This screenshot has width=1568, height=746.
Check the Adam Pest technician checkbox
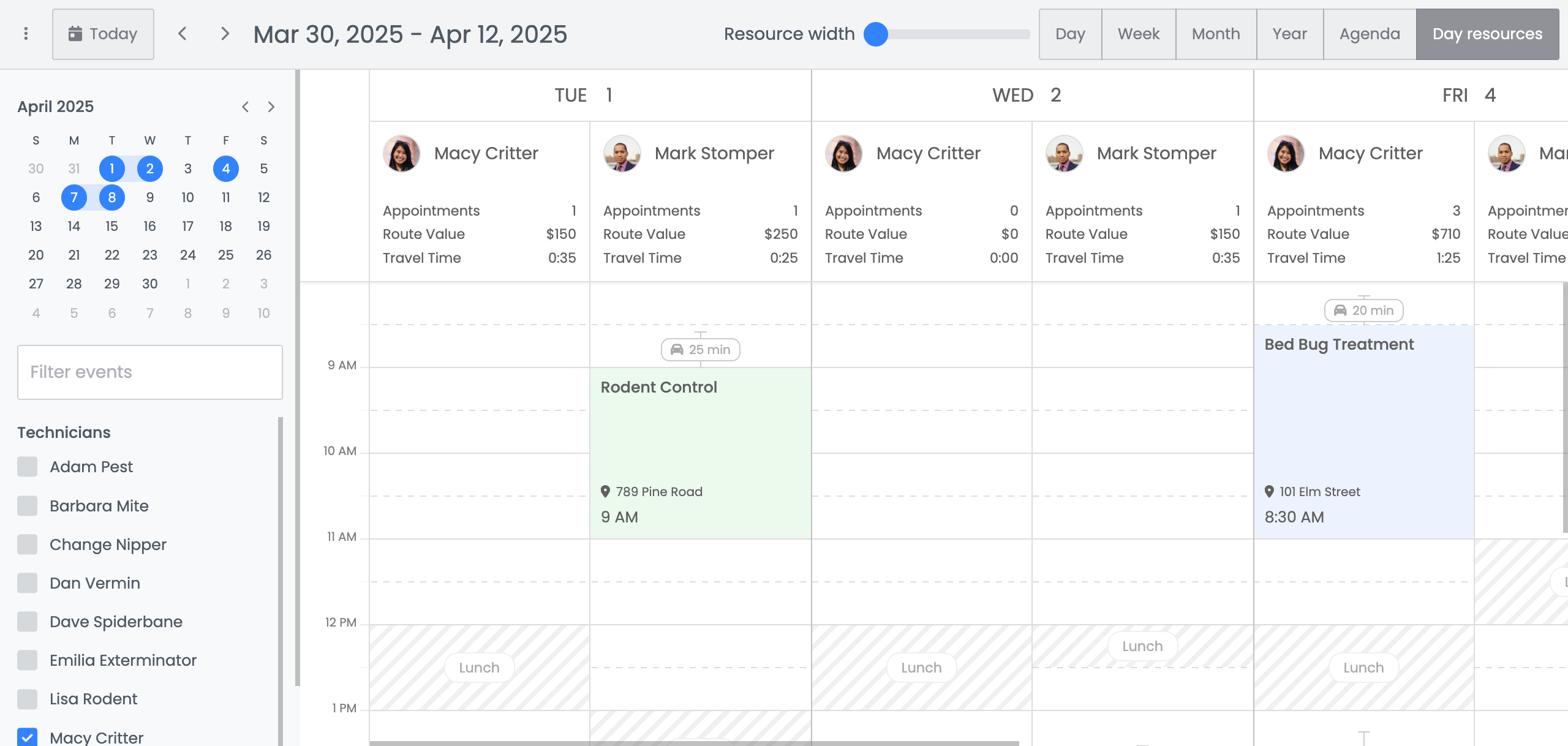click(x=28, y=467)
